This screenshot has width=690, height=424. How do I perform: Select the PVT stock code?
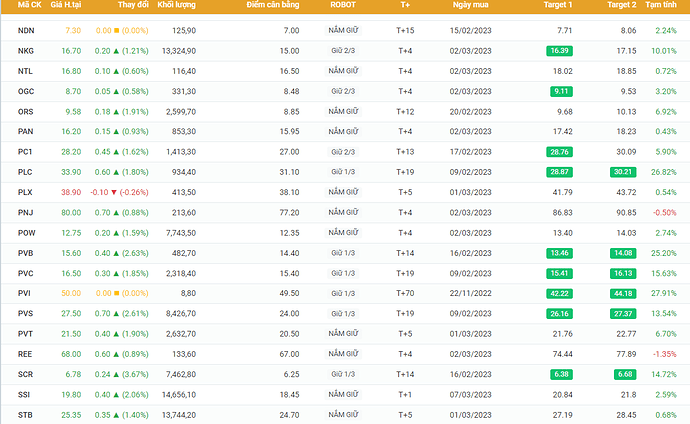[26, 333]
